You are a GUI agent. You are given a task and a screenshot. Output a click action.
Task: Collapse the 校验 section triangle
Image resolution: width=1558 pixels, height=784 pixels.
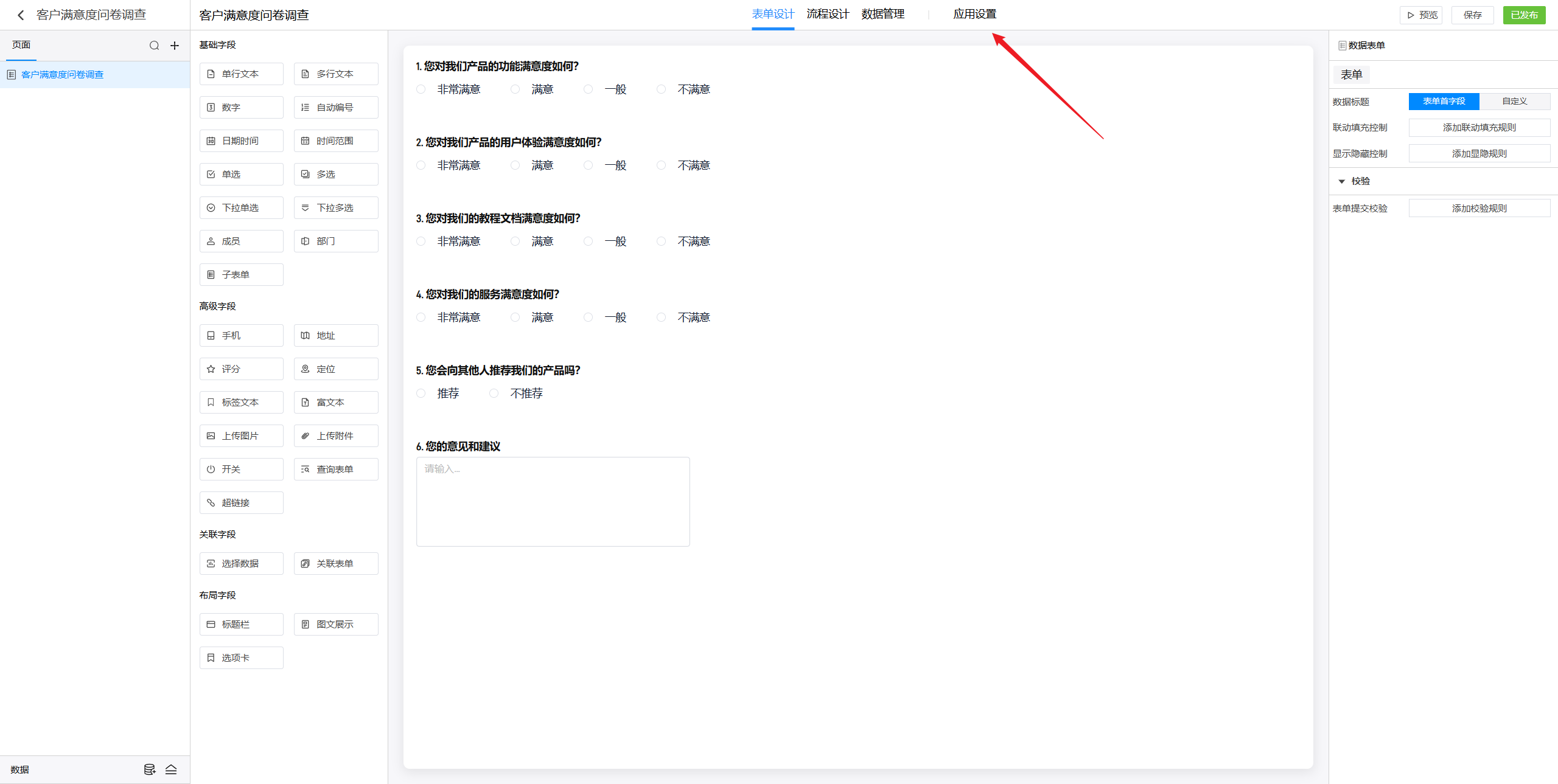[x=1341, y=181]
